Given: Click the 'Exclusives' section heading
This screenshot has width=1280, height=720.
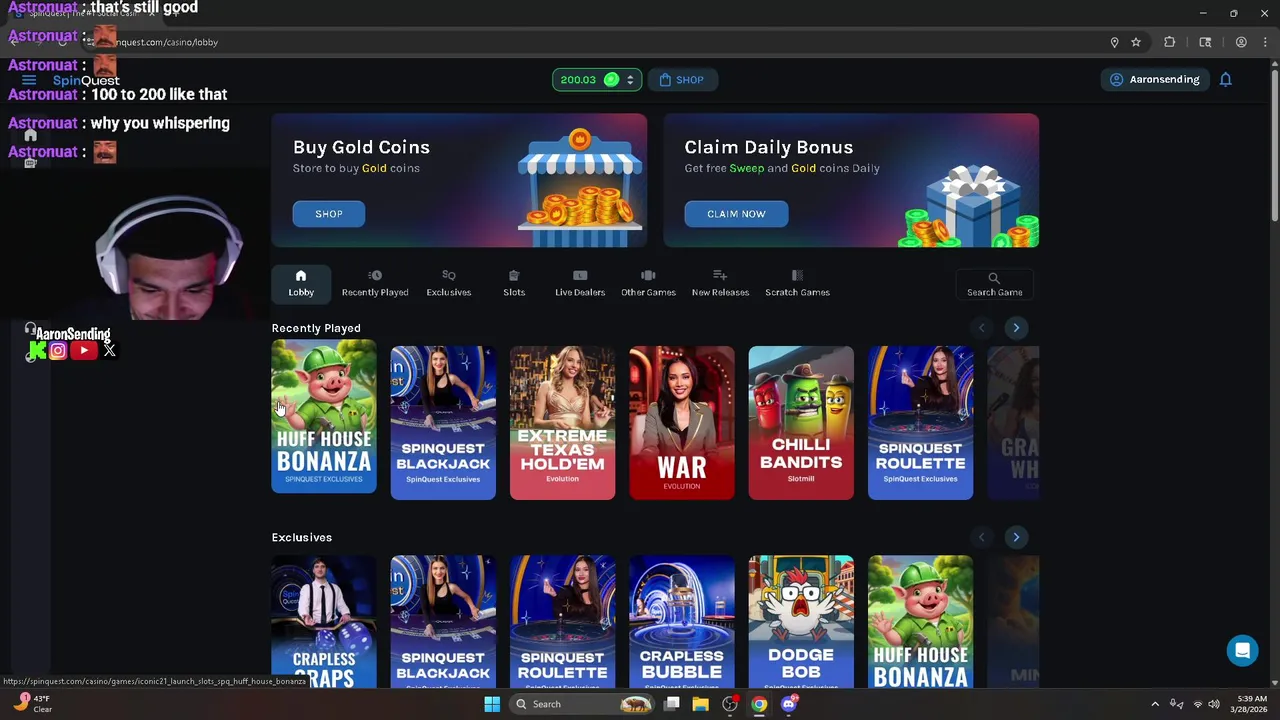Looking at the screenshot, I should pyautogui.click(x=301, y=538).
